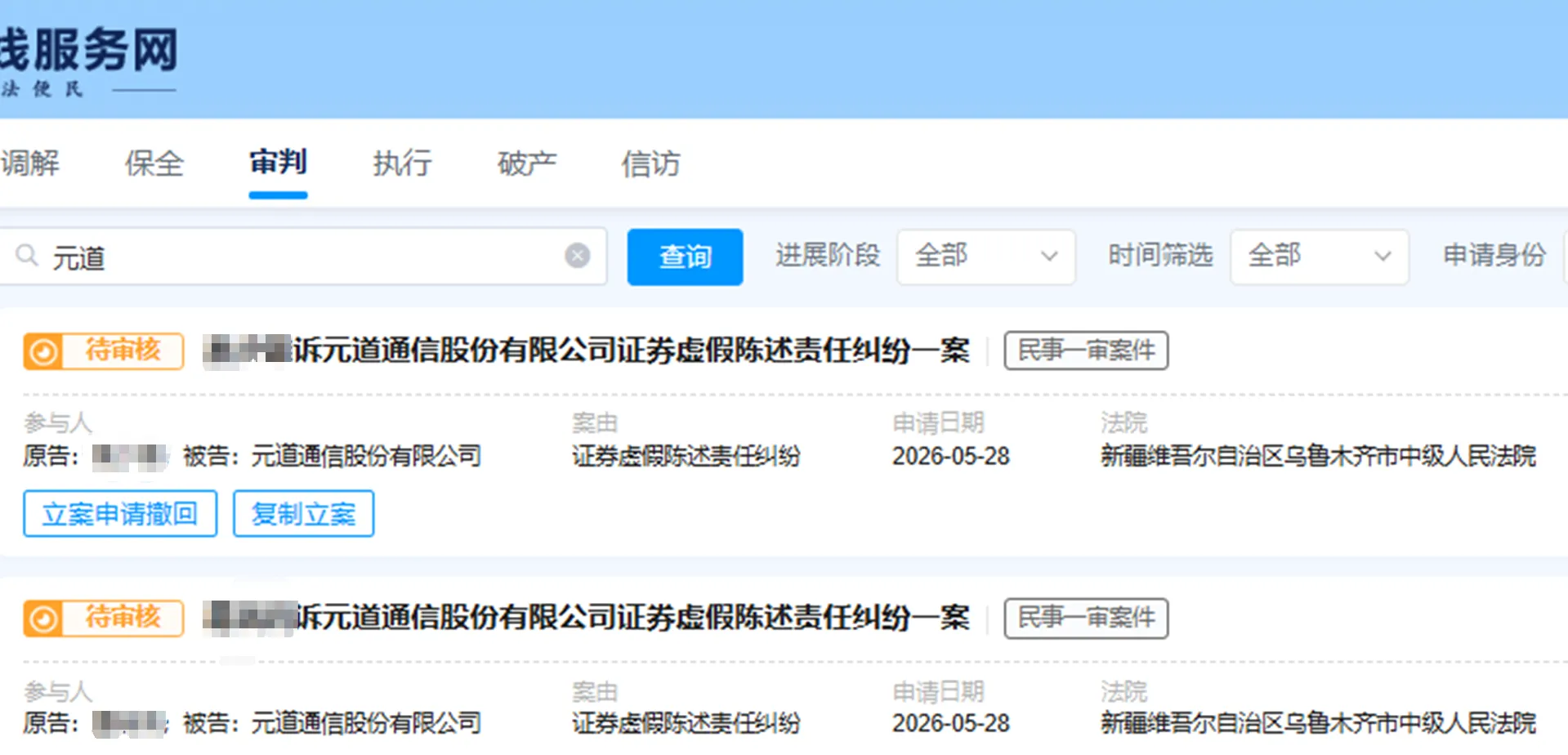Screen dimensions: 1568x755
Task: Click the first case's date 2026-05-28
Action: pyautogui.click(x=951, y=456)
